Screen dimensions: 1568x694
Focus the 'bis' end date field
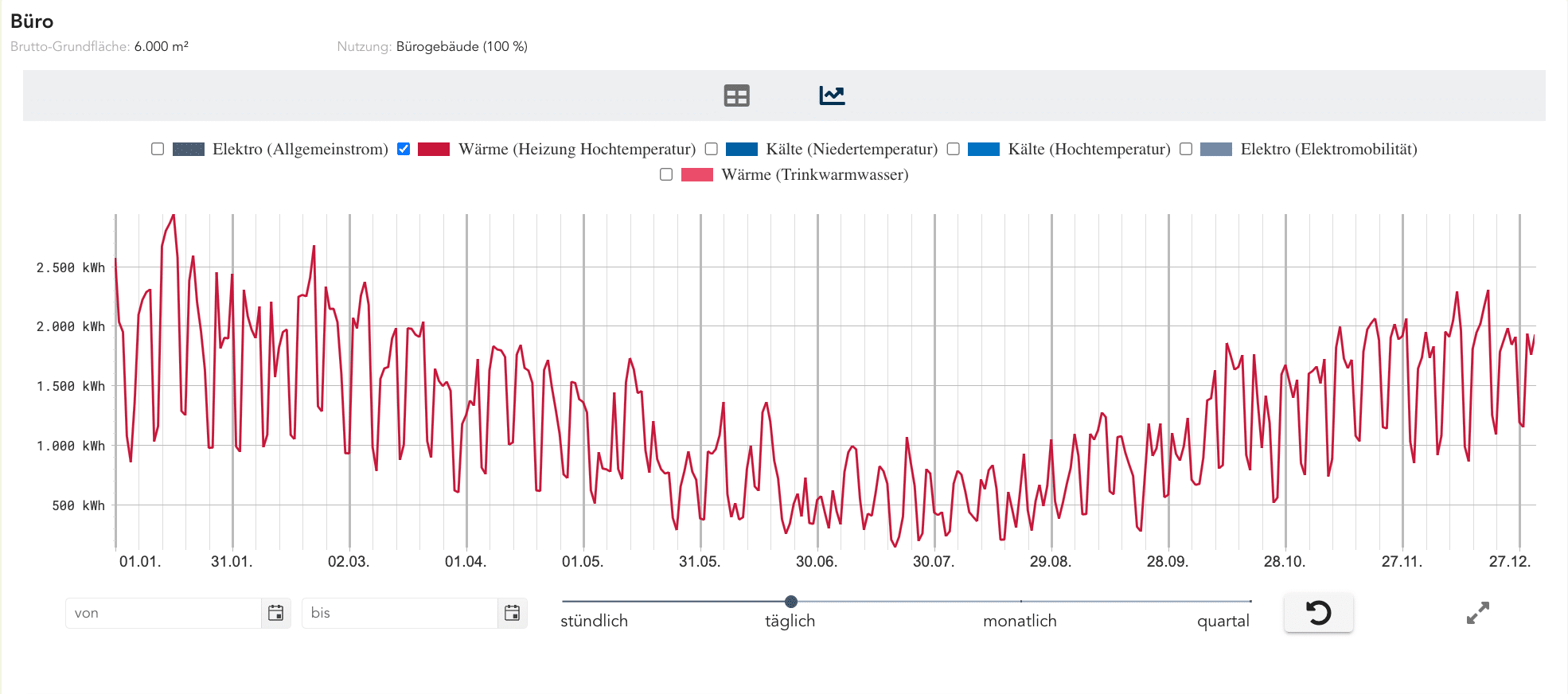[x=400, y=613]
